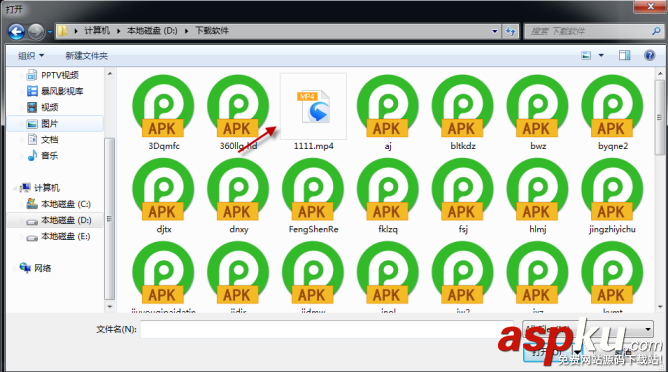Open the help question mark button
The height and width of the screenshot is (372, 668).
(x=649, y=55)
